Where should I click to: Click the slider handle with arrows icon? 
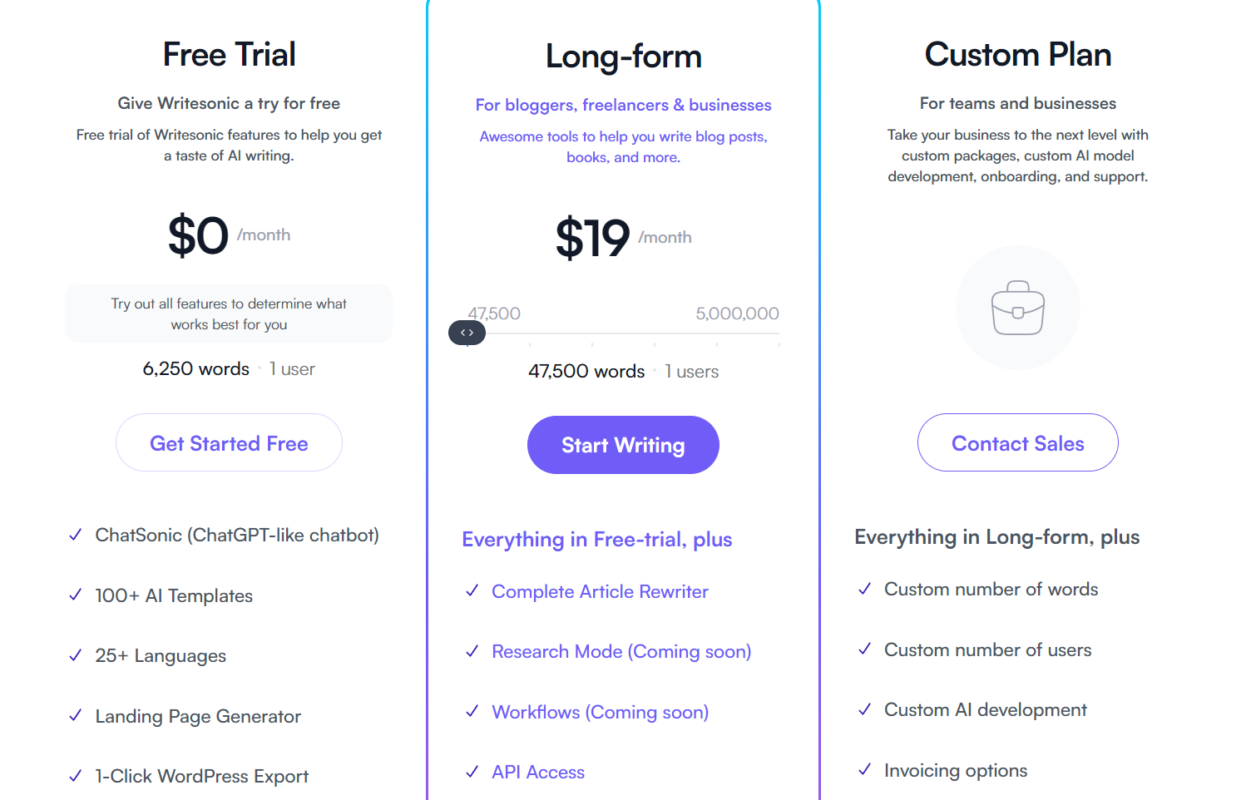point(467,333)
